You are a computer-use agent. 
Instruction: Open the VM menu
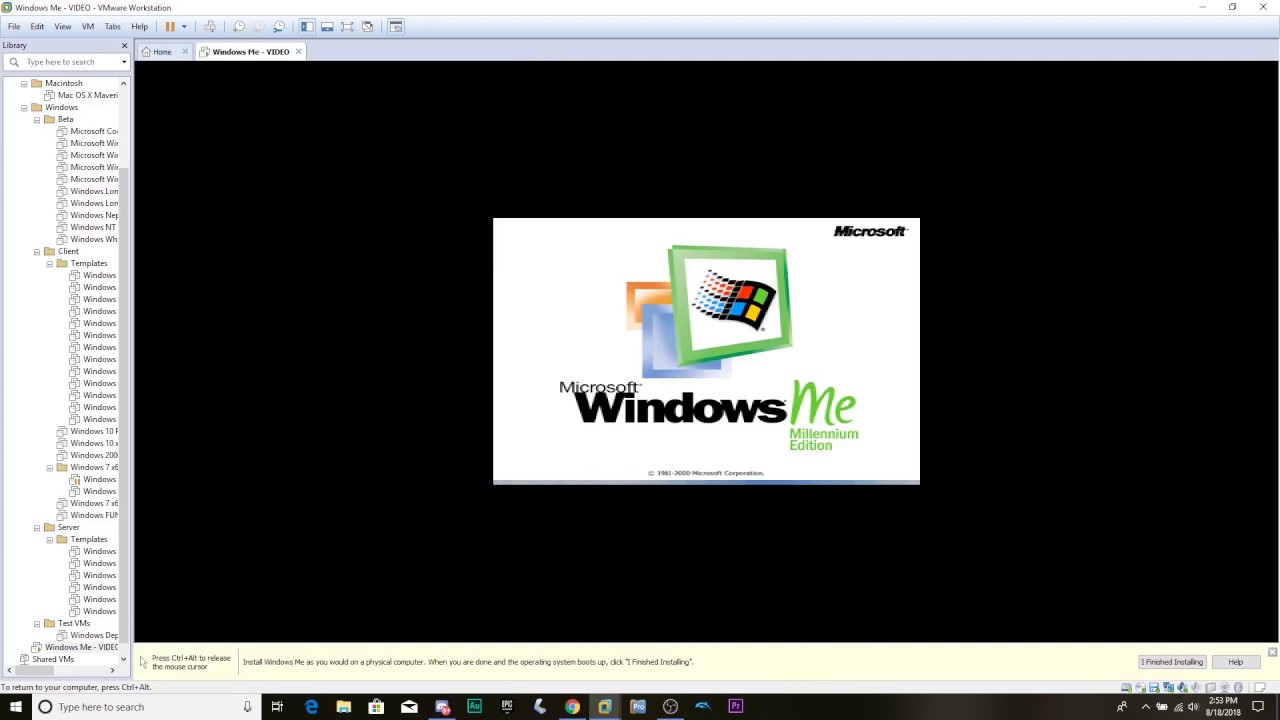point(88,27)
